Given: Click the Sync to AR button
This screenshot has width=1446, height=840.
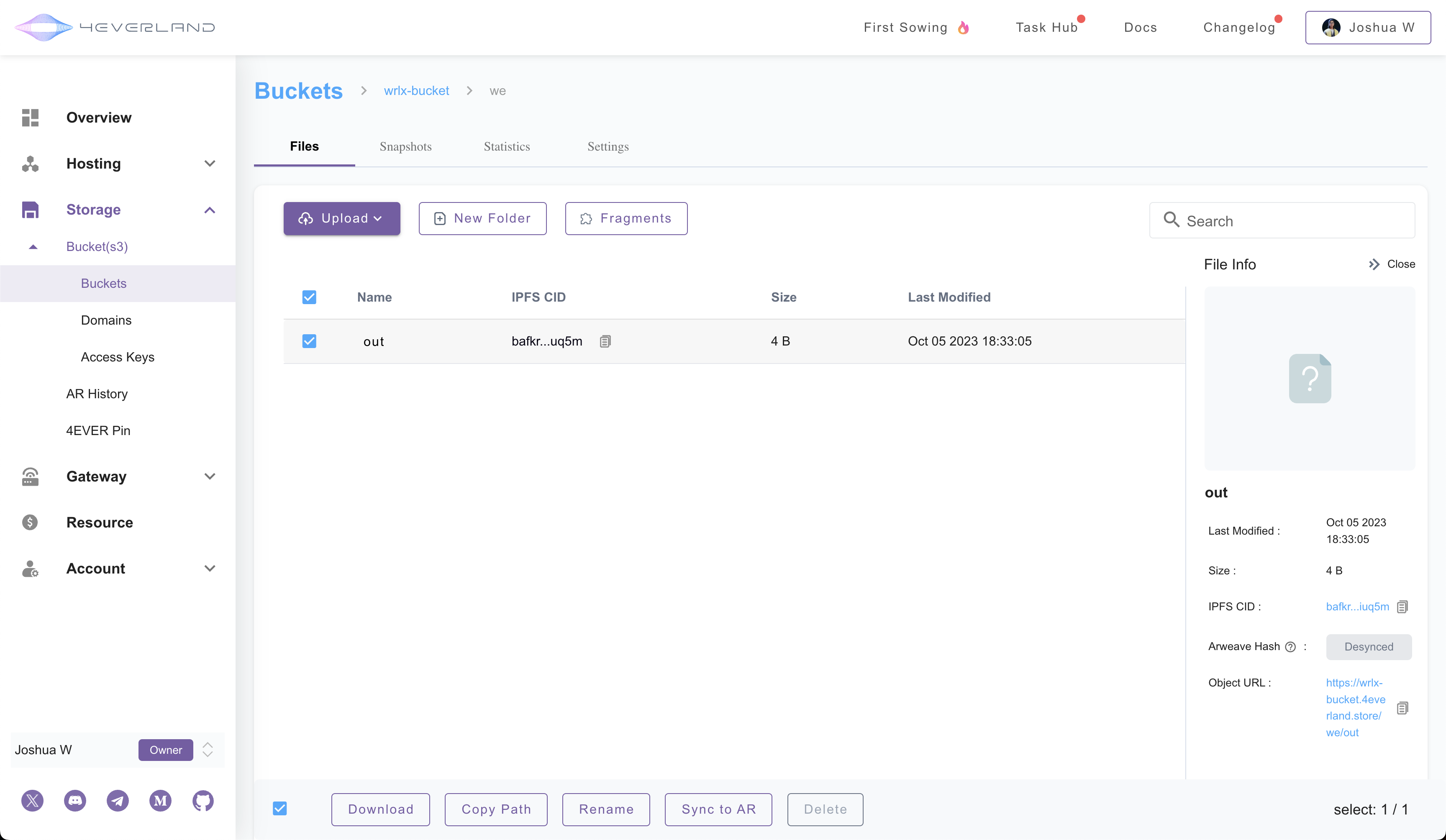Looking at the screenshot, I should pos(718,809).
